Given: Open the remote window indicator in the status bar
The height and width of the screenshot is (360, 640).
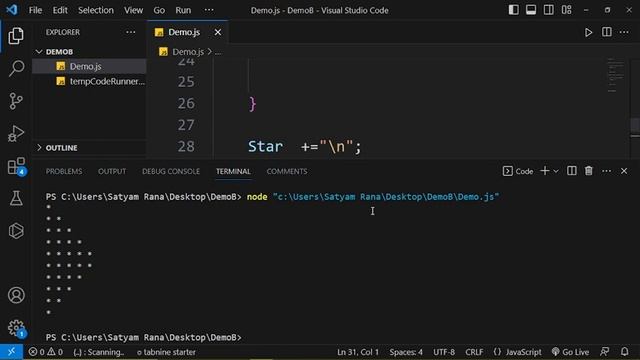Looking at the screenshot, I should tap(11, 352).
